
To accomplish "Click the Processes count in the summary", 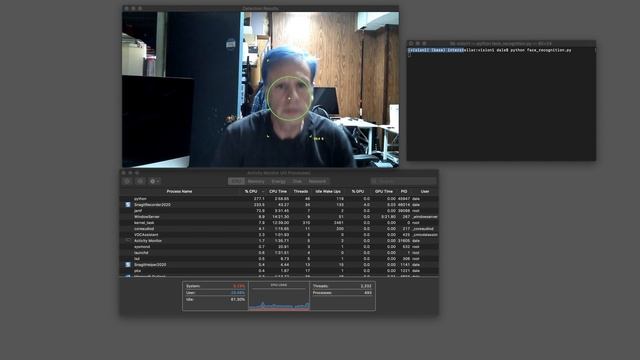I will (368, 293).
